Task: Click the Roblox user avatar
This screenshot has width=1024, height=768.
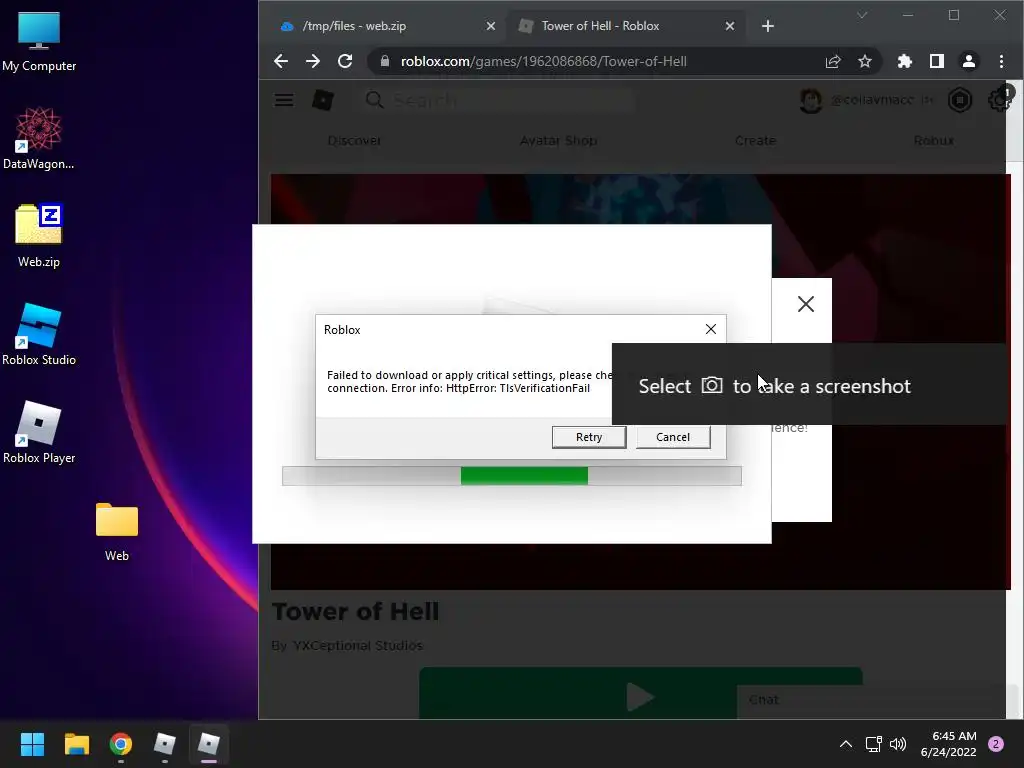Action: [810, 100]
